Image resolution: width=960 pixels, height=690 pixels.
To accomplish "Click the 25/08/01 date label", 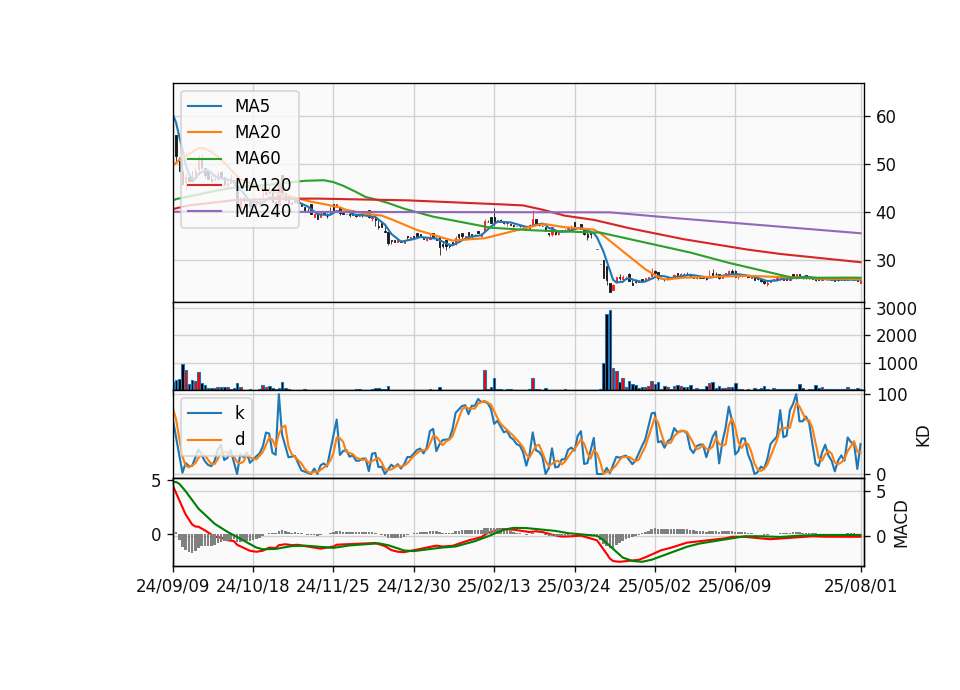I will point(861,586).
